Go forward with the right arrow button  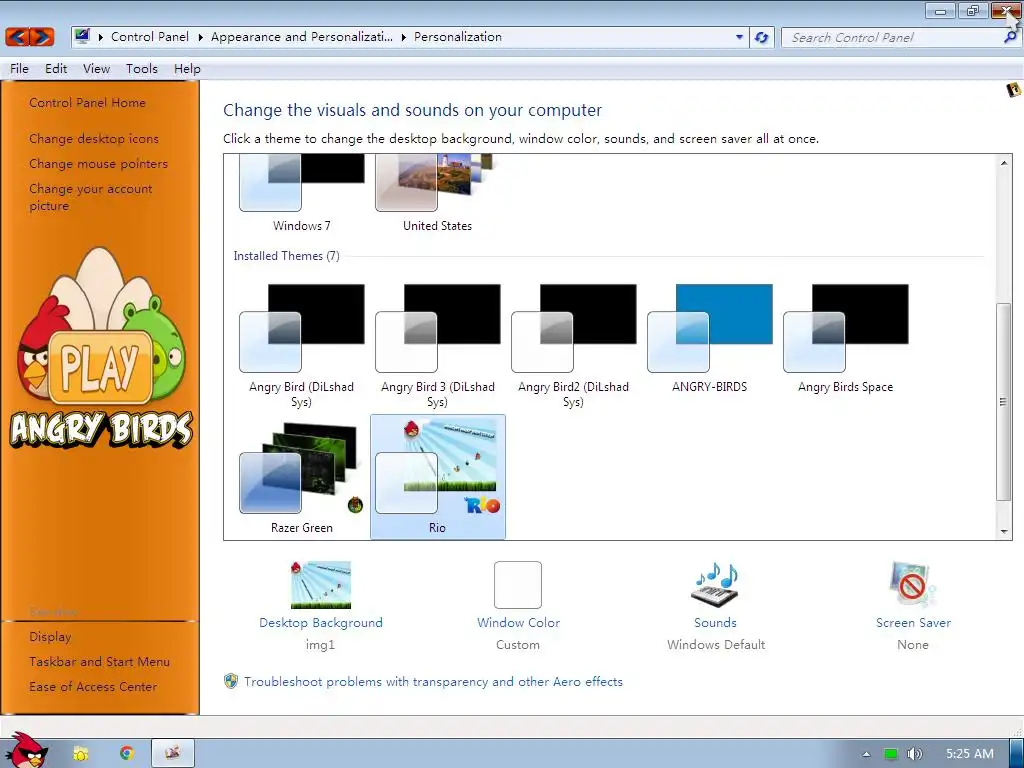point(41,37)
